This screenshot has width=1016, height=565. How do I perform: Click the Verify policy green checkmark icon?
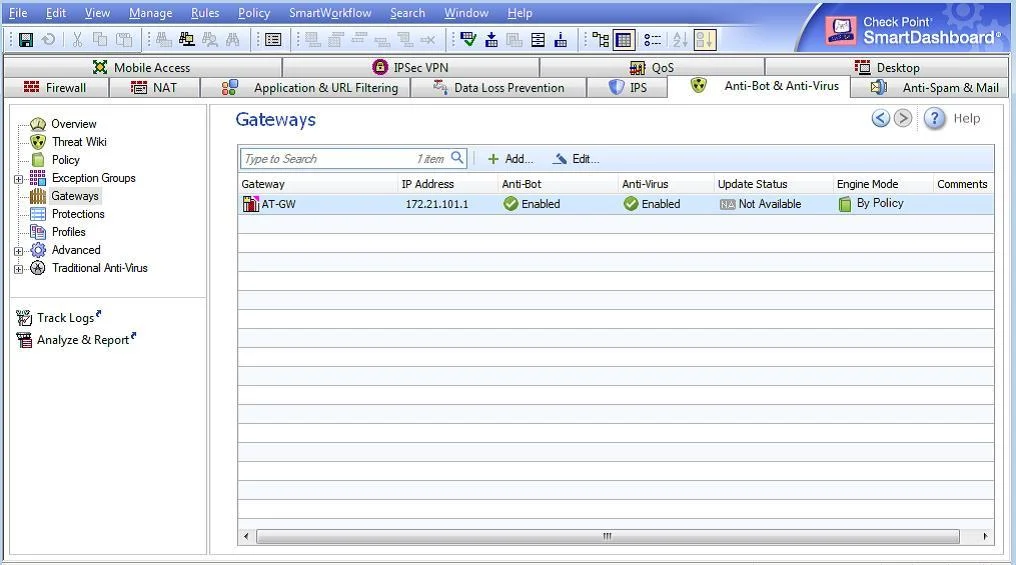pos(468,40)
